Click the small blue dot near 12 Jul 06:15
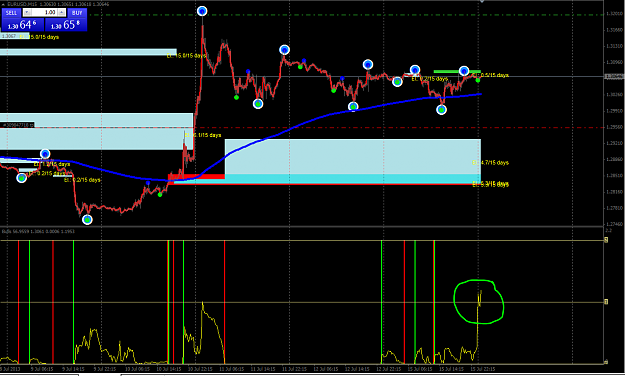The image size is (625, 376). pyautogui.click(x=342, y=78)
